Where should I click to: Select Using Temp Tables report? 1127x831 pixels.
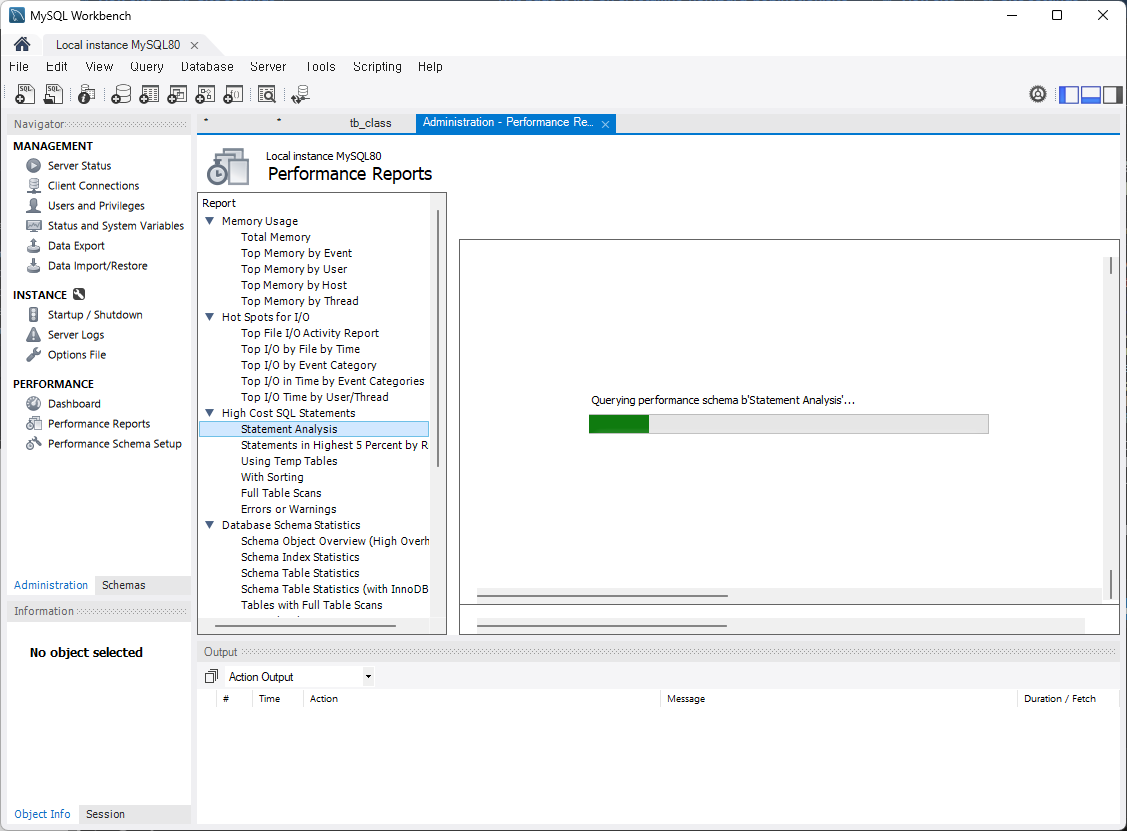[x=289, y=461]
